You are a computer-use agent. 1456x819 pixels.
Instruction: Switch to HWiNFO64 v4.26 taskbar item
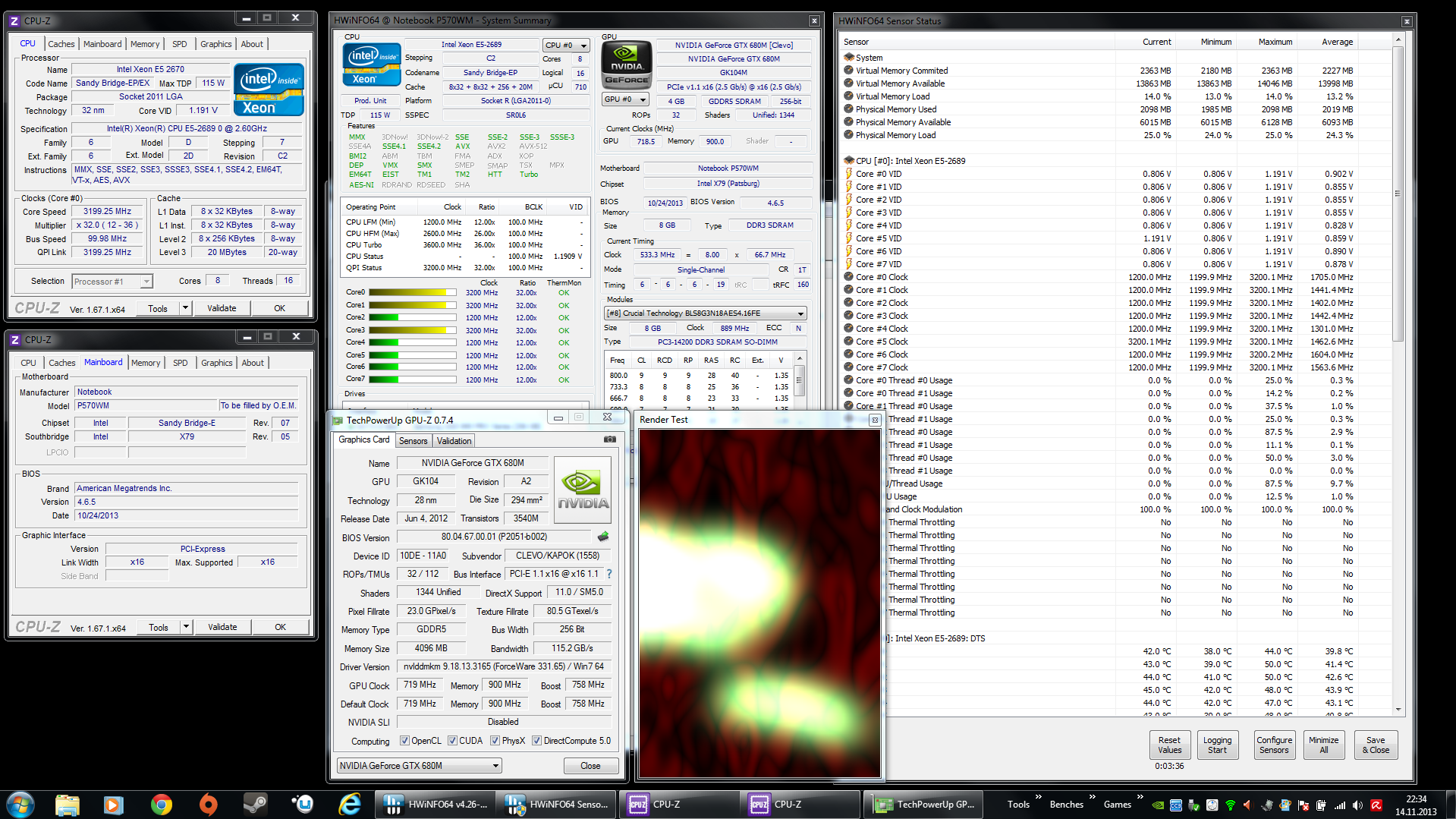(x=436, y=805)
